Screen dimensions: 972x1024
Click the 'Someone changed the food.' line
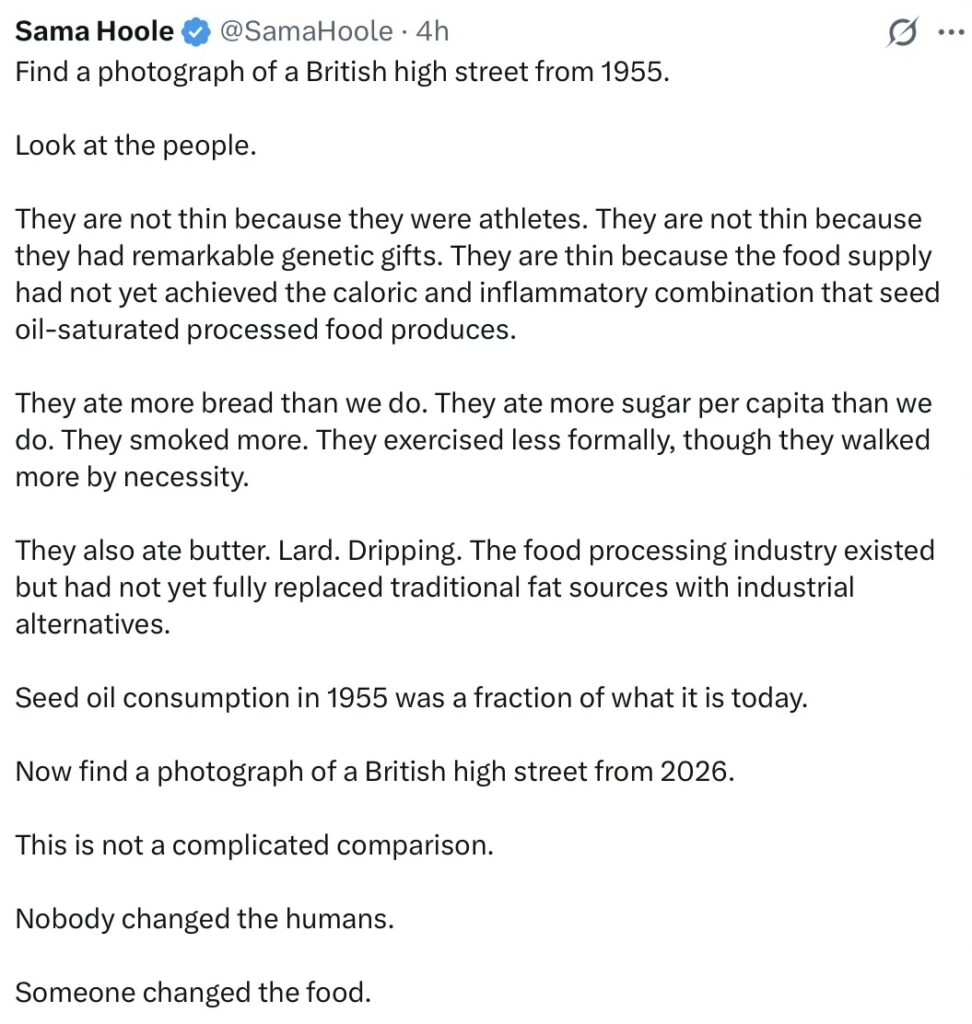[193, 992]
